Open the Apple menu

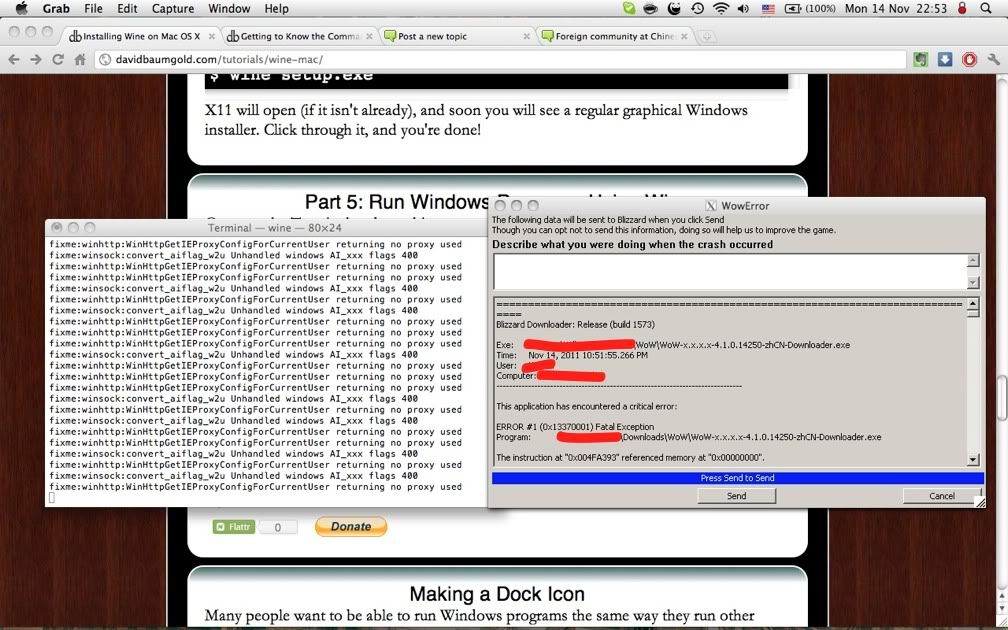pos(21,8)
